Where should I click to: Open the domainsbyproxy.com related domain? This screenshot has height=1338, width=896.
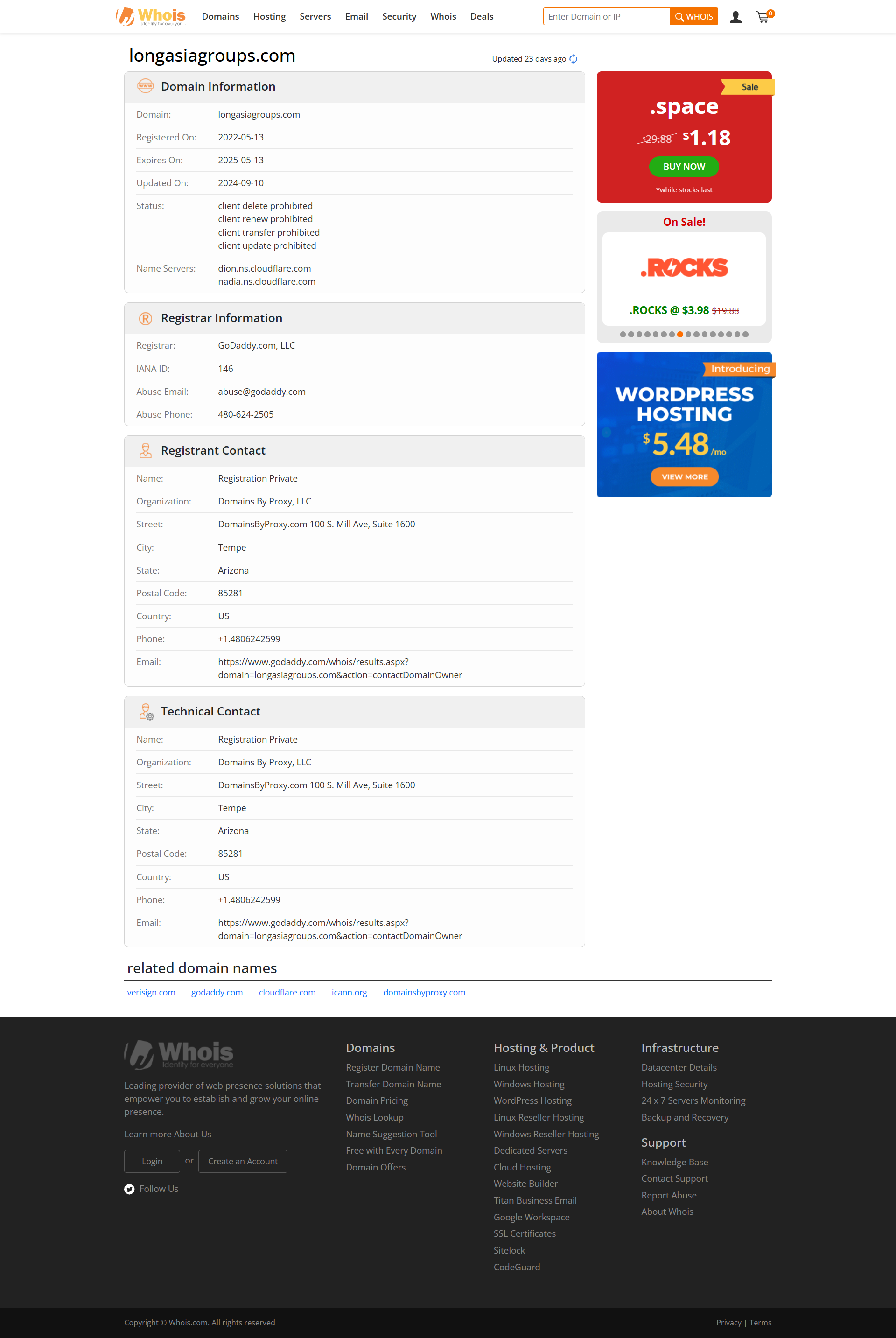(425, 993)
